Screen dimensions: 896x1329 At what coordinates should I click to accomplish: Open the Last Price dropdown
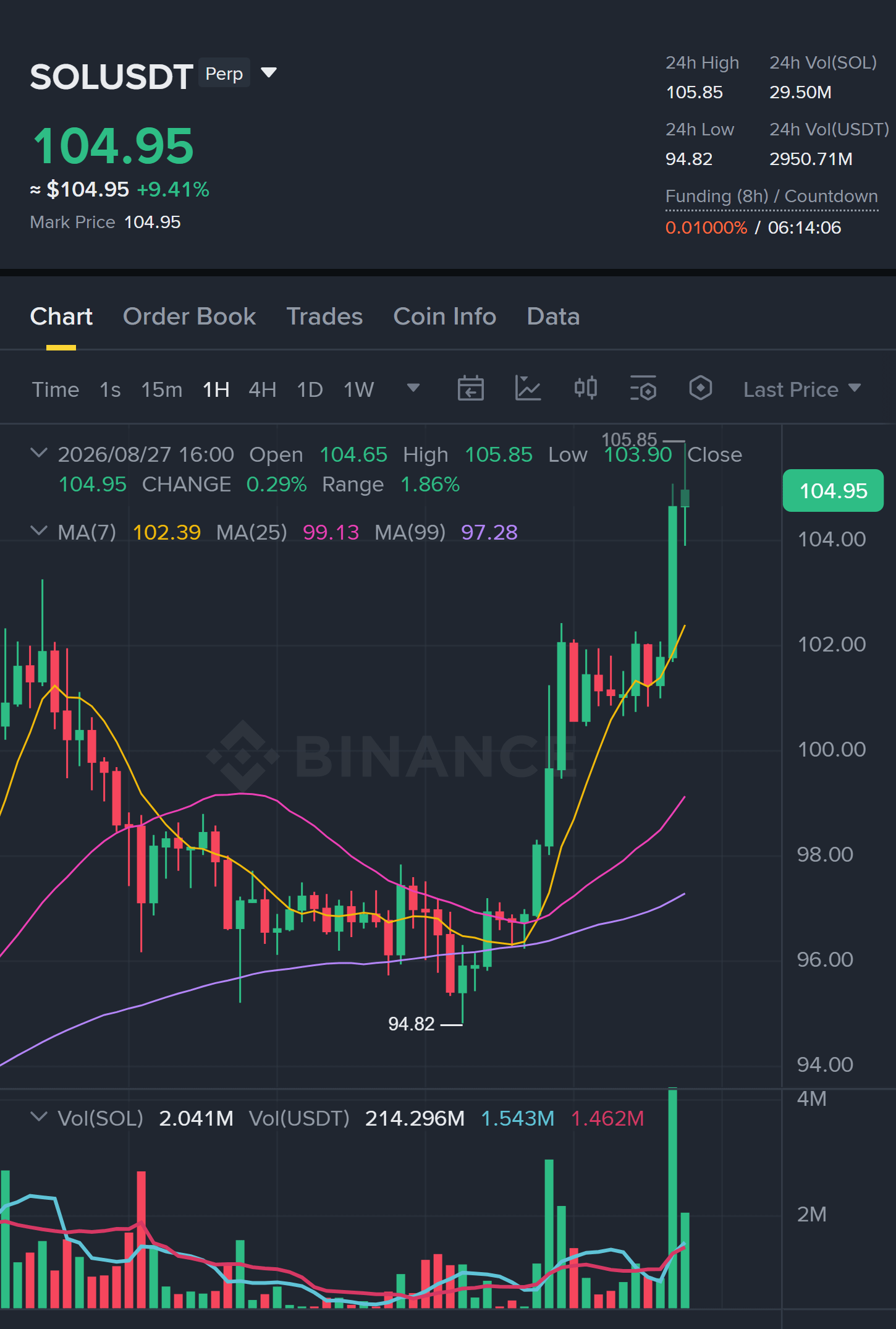(x=802, y=389)
